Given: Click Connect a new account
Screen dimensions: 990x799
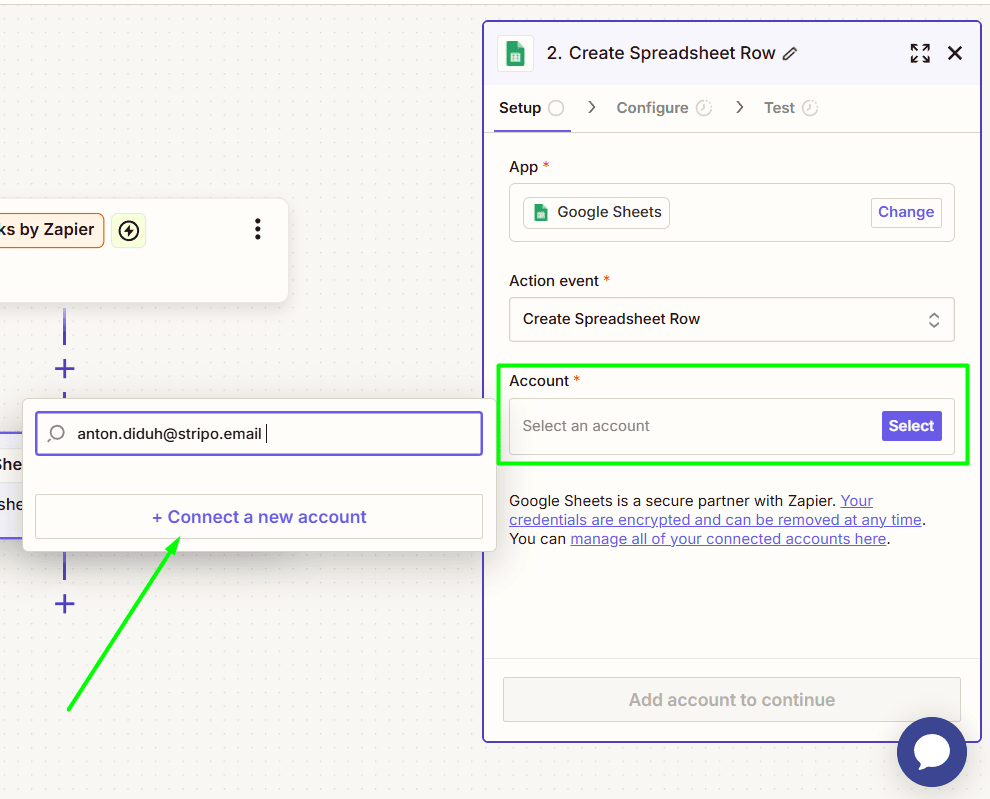Looking at the screenshot, I should pyautogui.click(x=259, y=517).
